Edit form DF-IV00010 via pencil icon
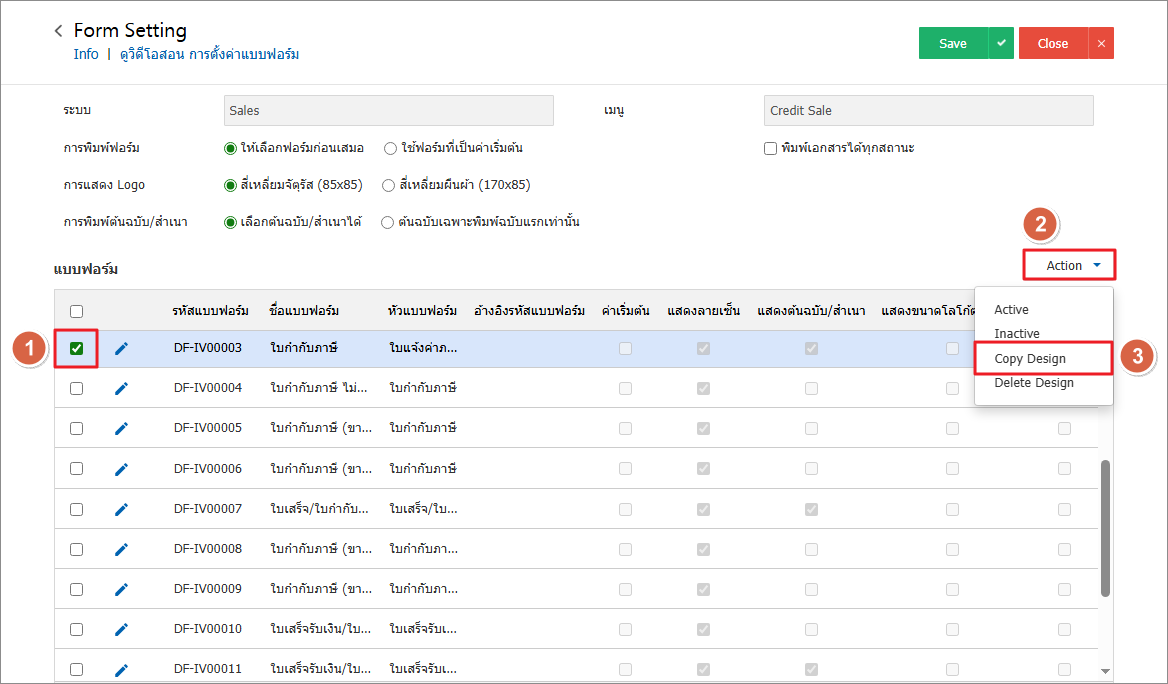 click(x=122, y=629)
